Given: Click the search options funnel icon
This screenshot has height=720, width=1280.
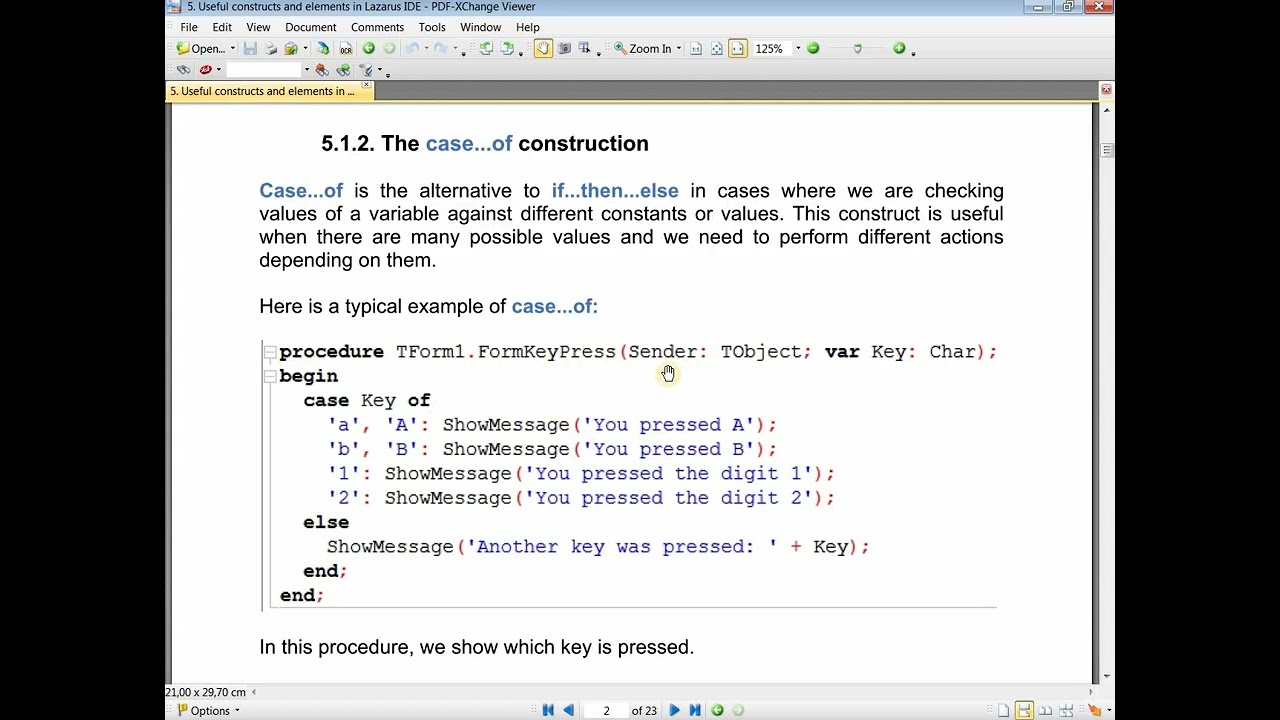Looking at the screenshot, I should (366, 70).
